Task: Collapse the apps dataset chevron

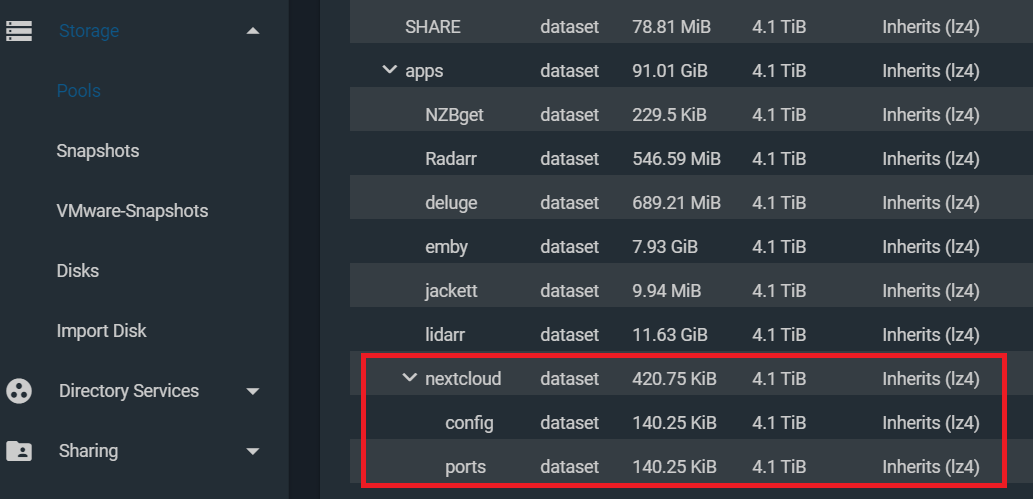Action: click(x=390, y=69)
